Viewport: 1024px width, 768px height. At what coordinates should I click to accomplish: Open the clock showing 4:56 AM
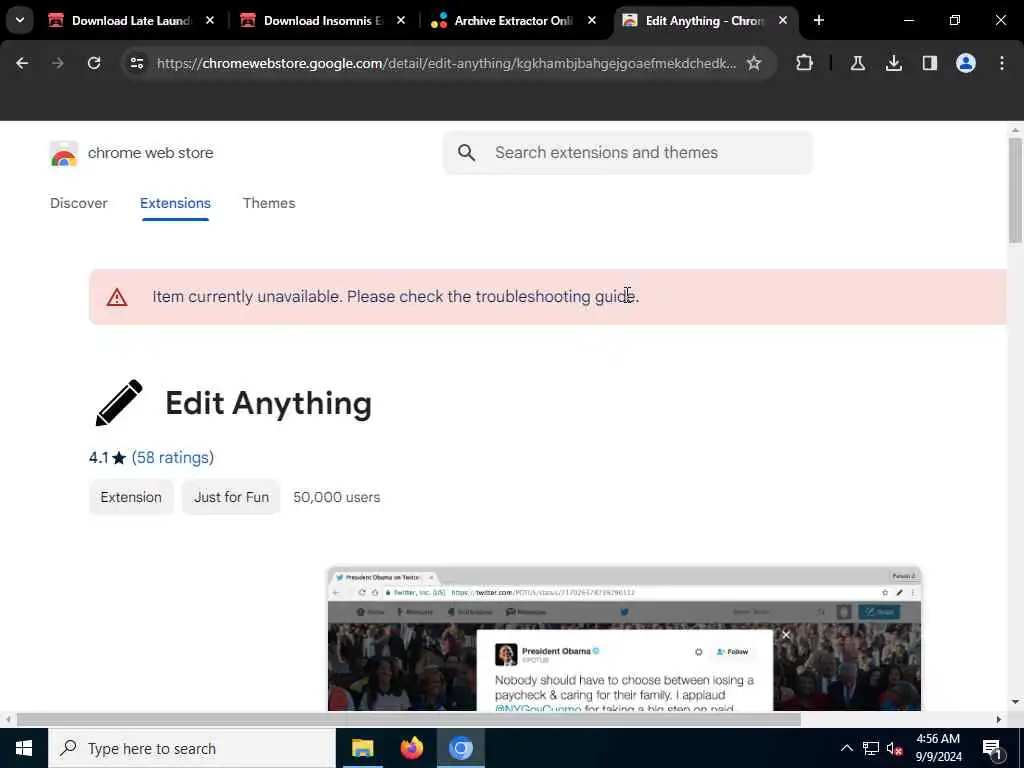(938, 748)
